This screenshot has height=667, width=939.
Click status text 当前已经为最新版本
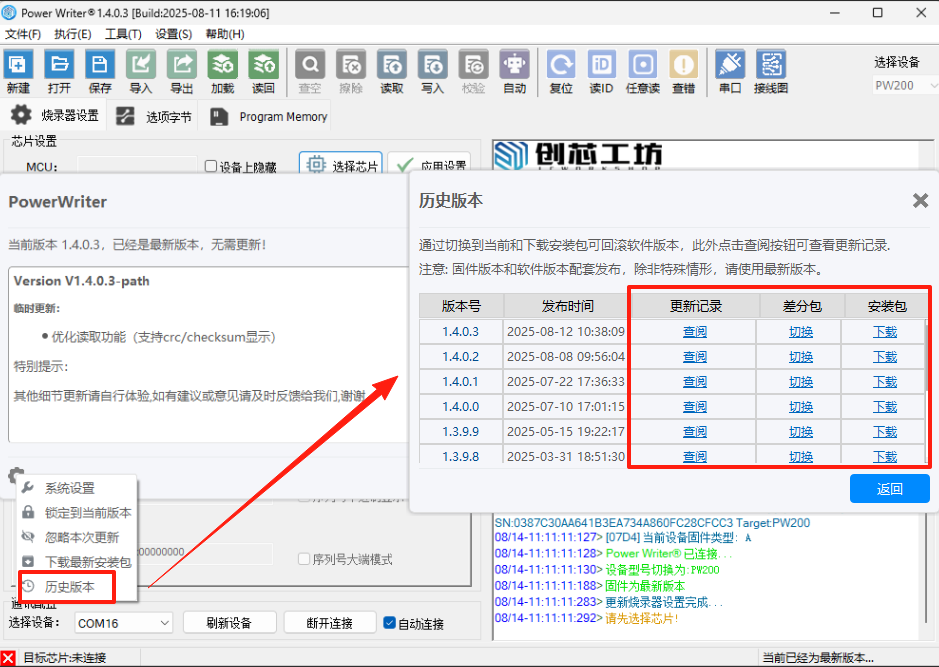coord(817,658)
